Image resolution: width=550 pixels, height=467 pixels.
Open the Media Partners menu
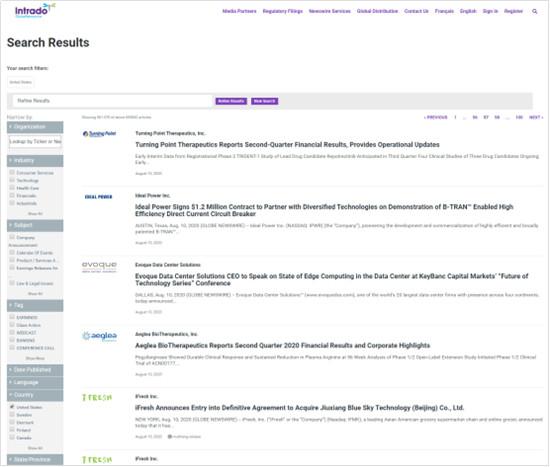pyautogui.click(x=239, y=11)
